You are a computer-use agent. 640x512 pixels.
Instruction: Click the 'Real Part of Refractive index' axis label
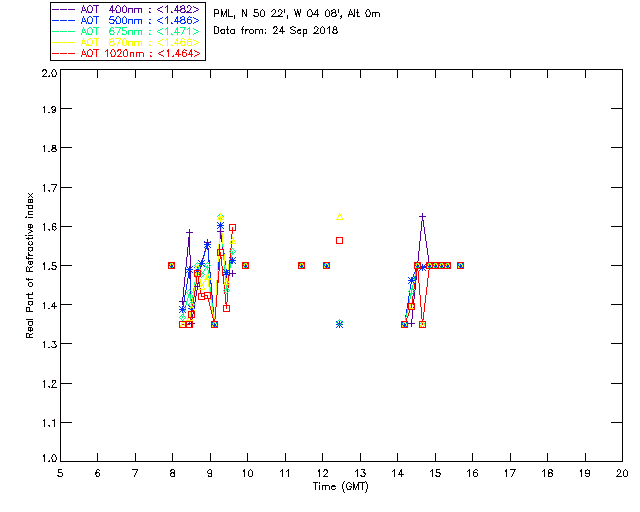point(29,265)
